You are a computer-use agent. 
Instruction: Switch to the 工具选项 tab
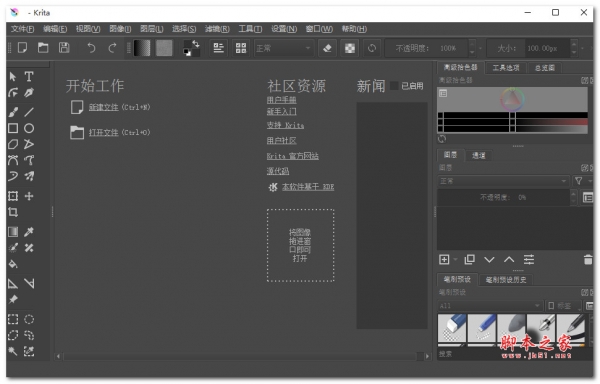coord(505,68)
